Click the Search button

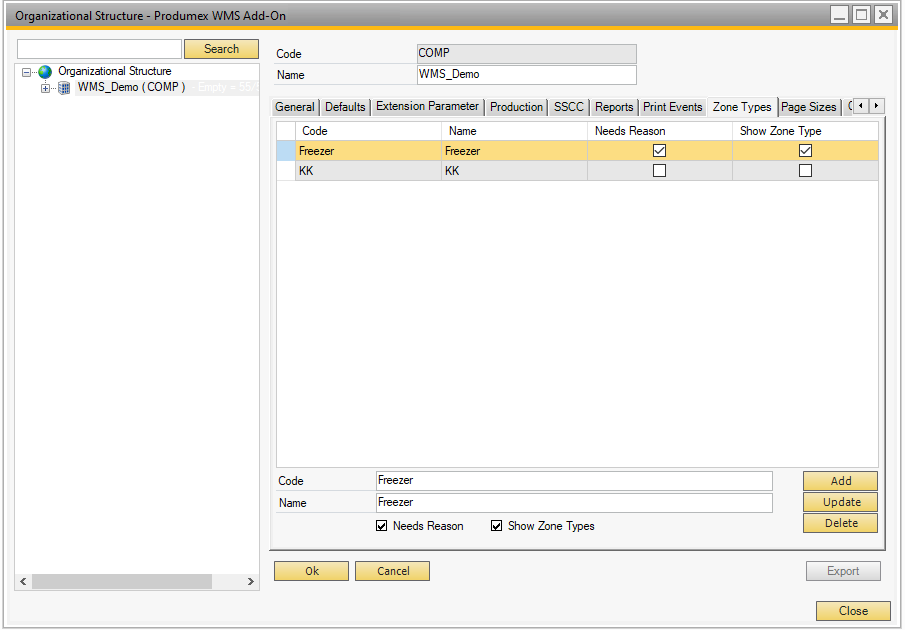[221, 49]
